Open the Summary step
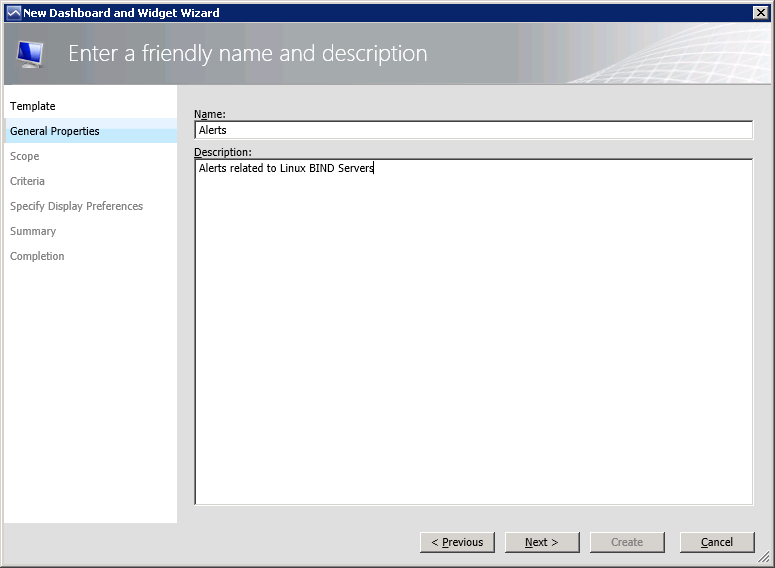775x568 pixels. pos(33,231)
